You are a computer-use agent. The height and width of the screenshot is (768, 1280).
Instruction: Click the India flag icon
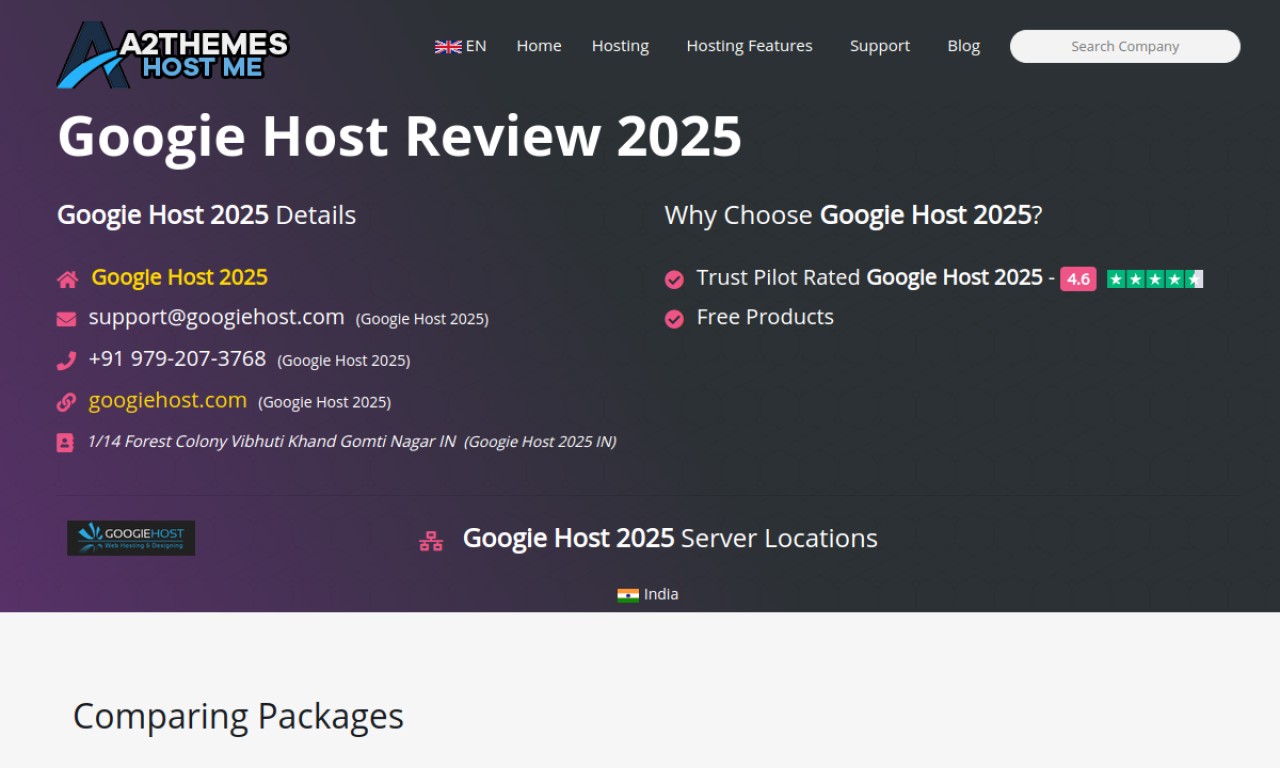(x=628, y=595)
